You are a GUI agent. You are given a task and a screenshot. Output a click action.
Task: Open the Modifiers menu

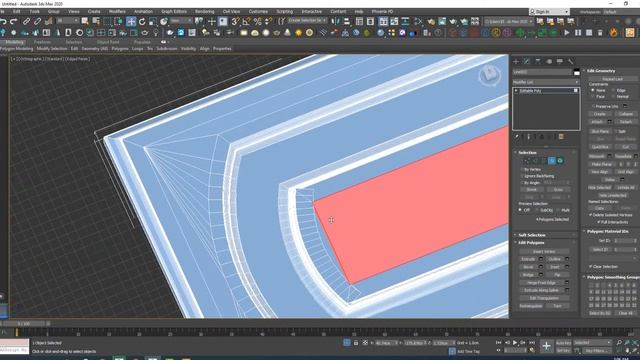coord(117,11)
